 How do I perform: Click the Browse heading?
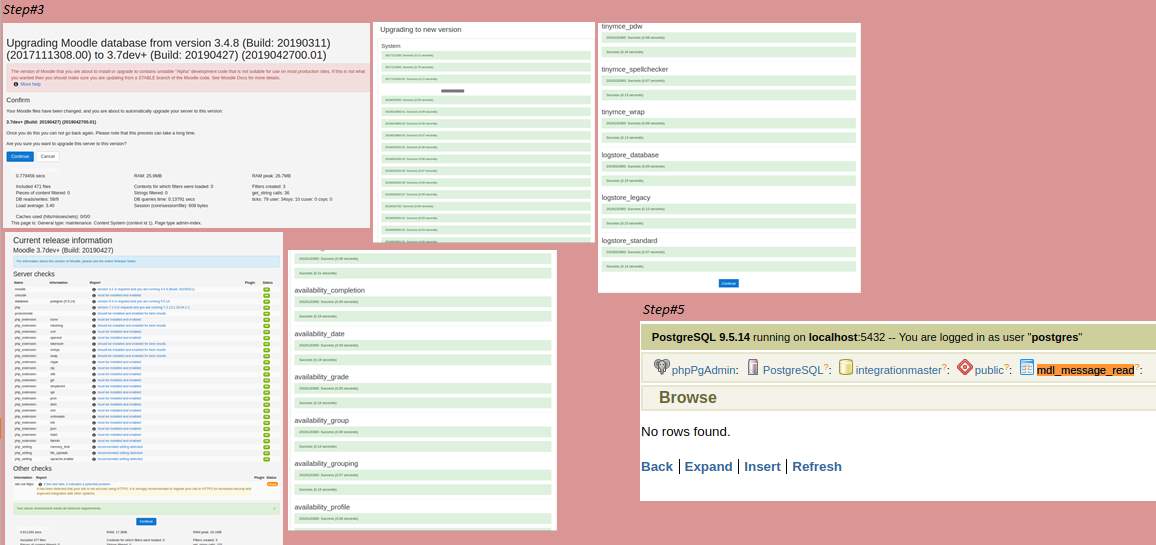pos(688,398)
